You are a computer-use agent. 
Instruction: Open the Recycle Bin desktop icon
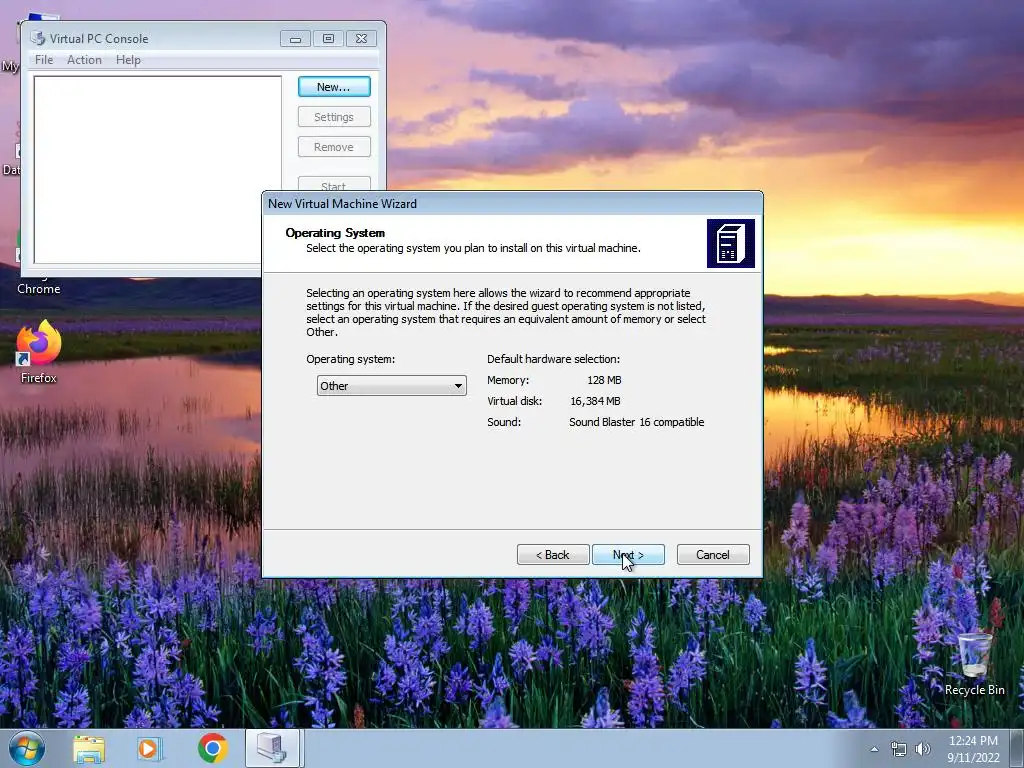pyautogui.click(x=974, y=663)
